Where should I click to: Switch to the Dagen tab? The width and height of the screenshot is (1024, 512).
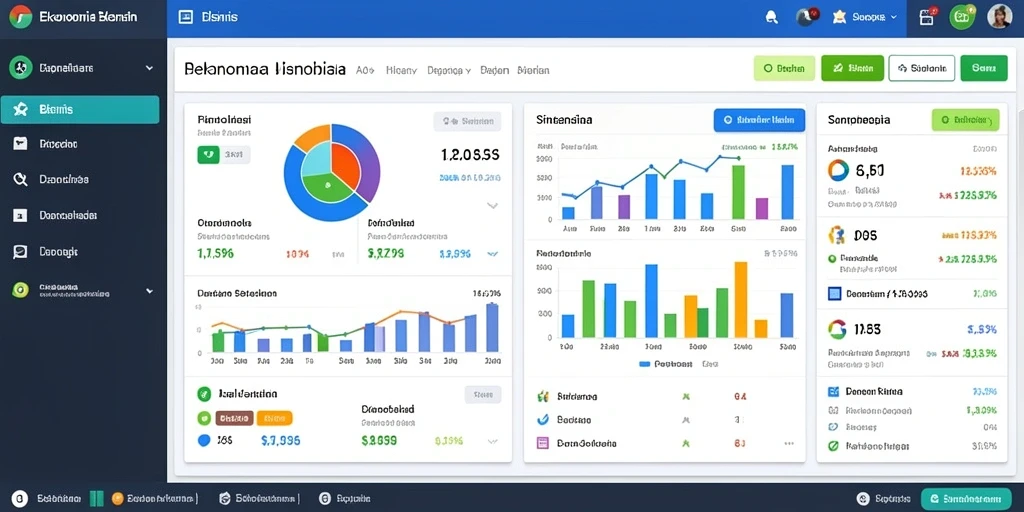494,70
